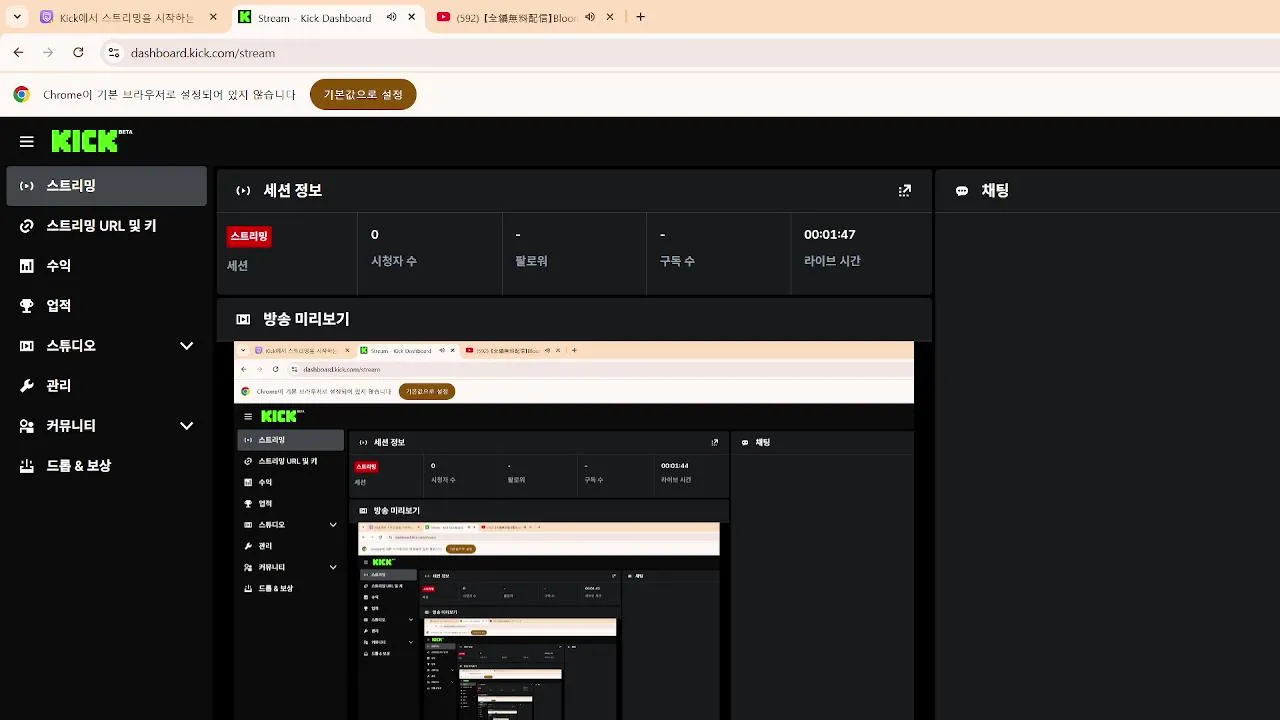Mute the Kick Dashboard tab audio icon
Screen dimensions: 1280x720
coord(391,17)
